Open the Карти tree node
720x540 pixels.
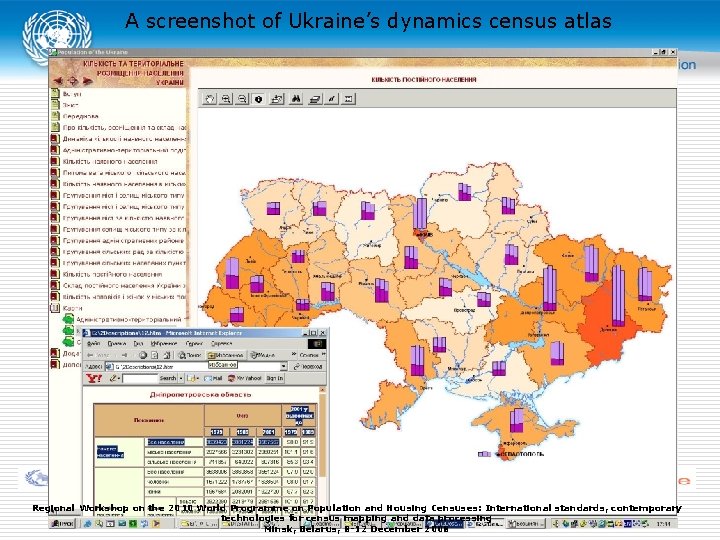point(73,308)
